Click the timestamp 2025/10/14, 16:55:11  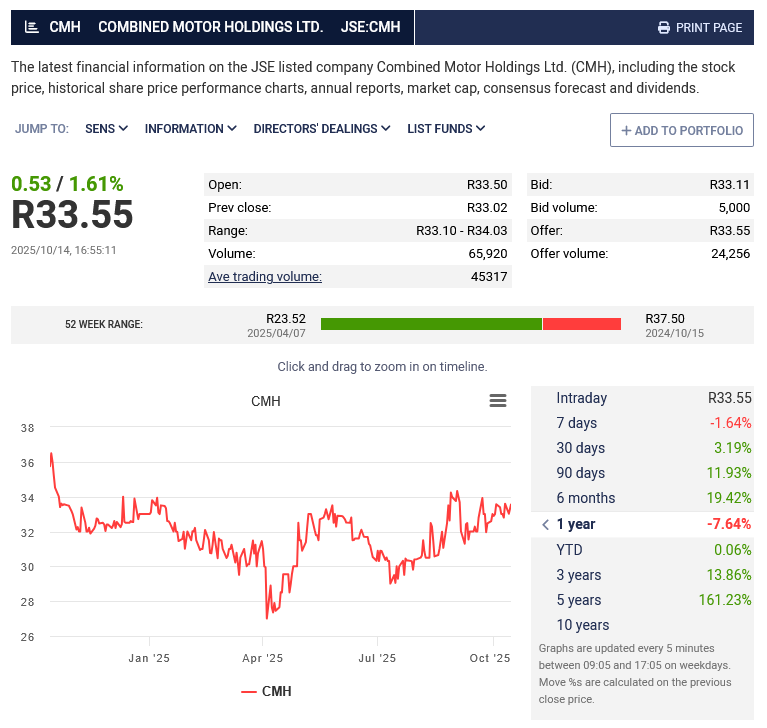pyautogui.click(x=64, y=250)
